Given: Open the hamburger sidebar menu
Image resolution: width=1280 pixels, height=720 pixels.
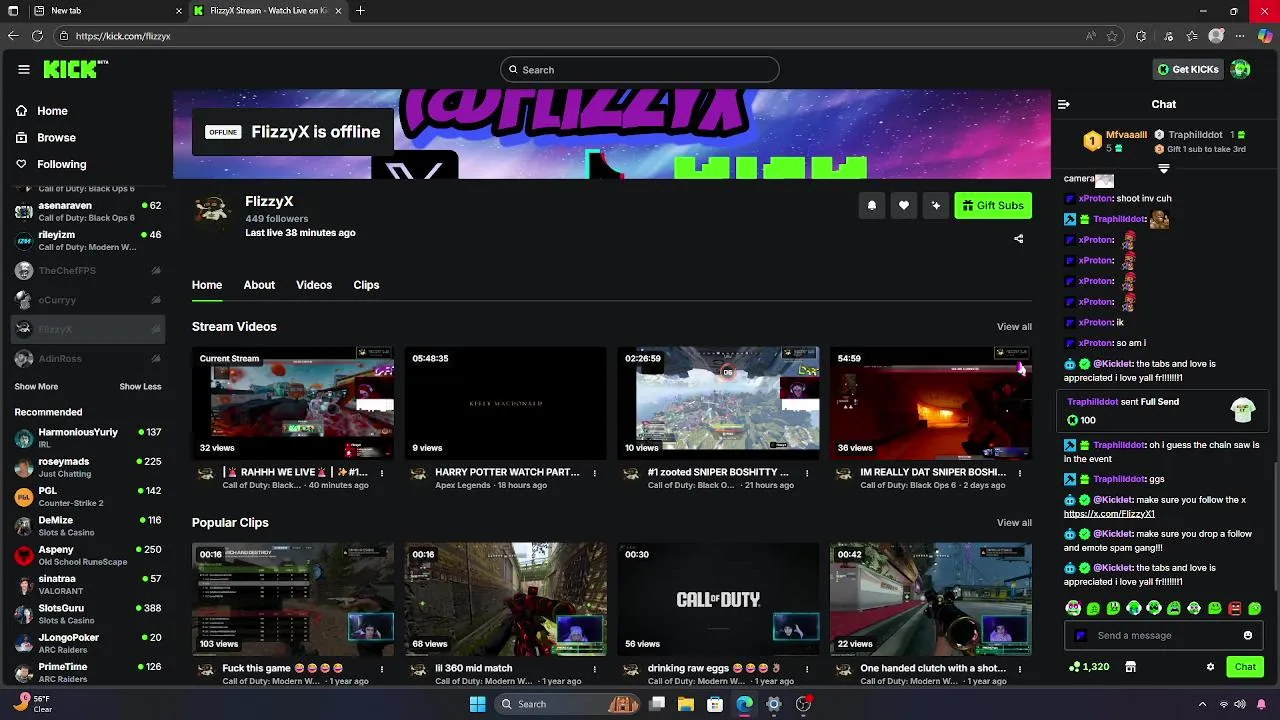Looking at the screenshot, I should [x=24, y=69].
